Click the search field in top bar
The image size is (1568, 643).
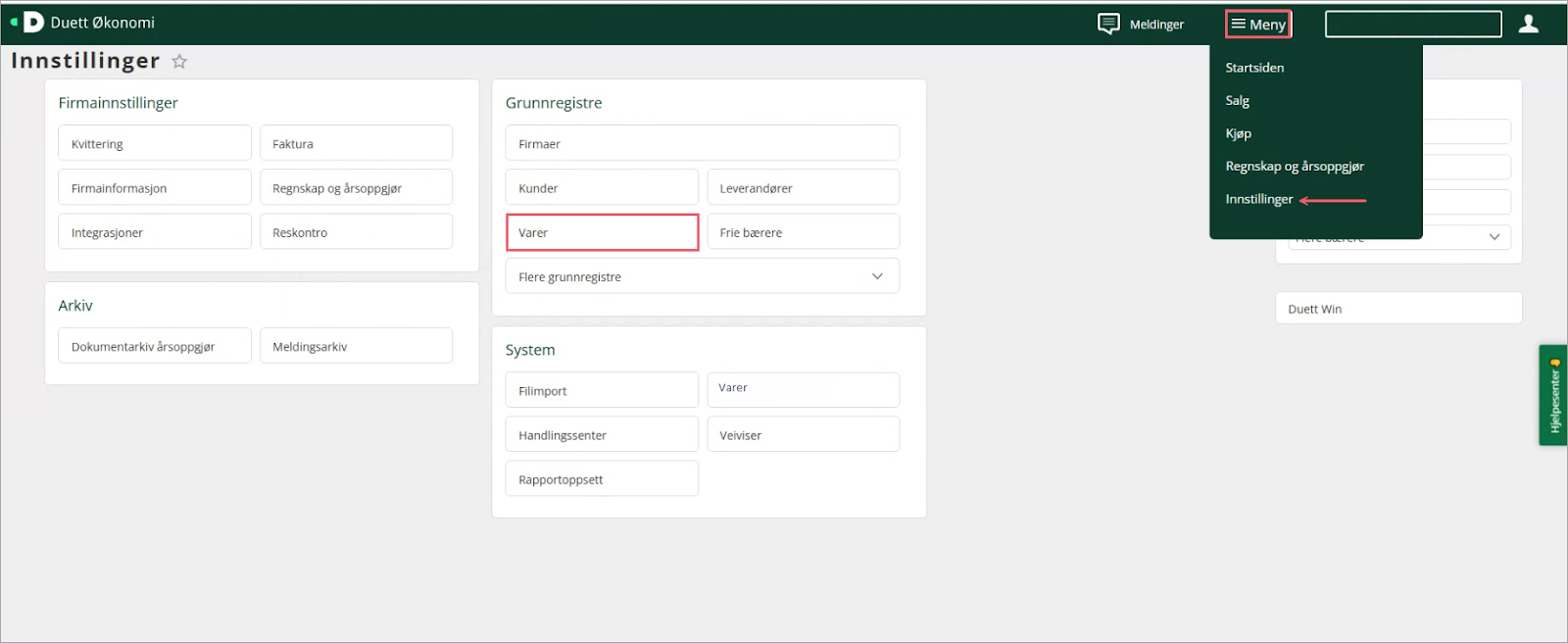1413,24
